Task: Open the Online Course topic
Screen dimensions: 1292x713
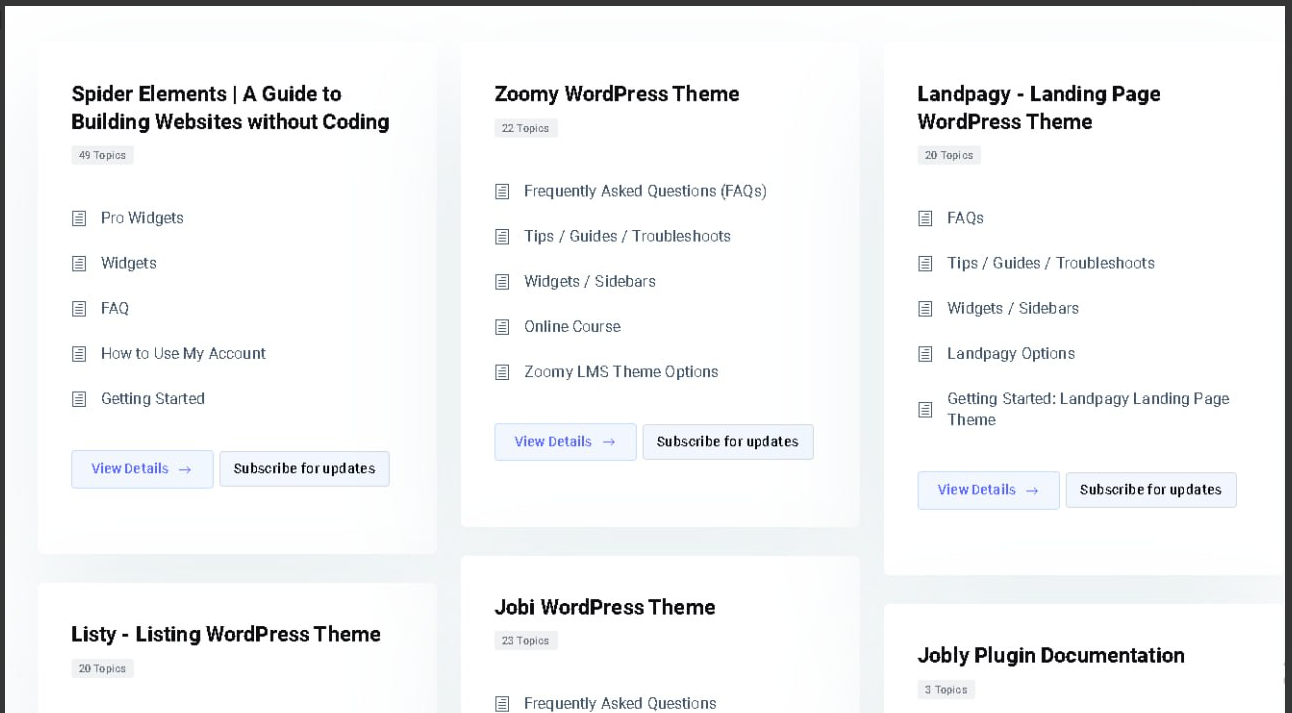Action: pyautogui.click(x=572, y=326)
